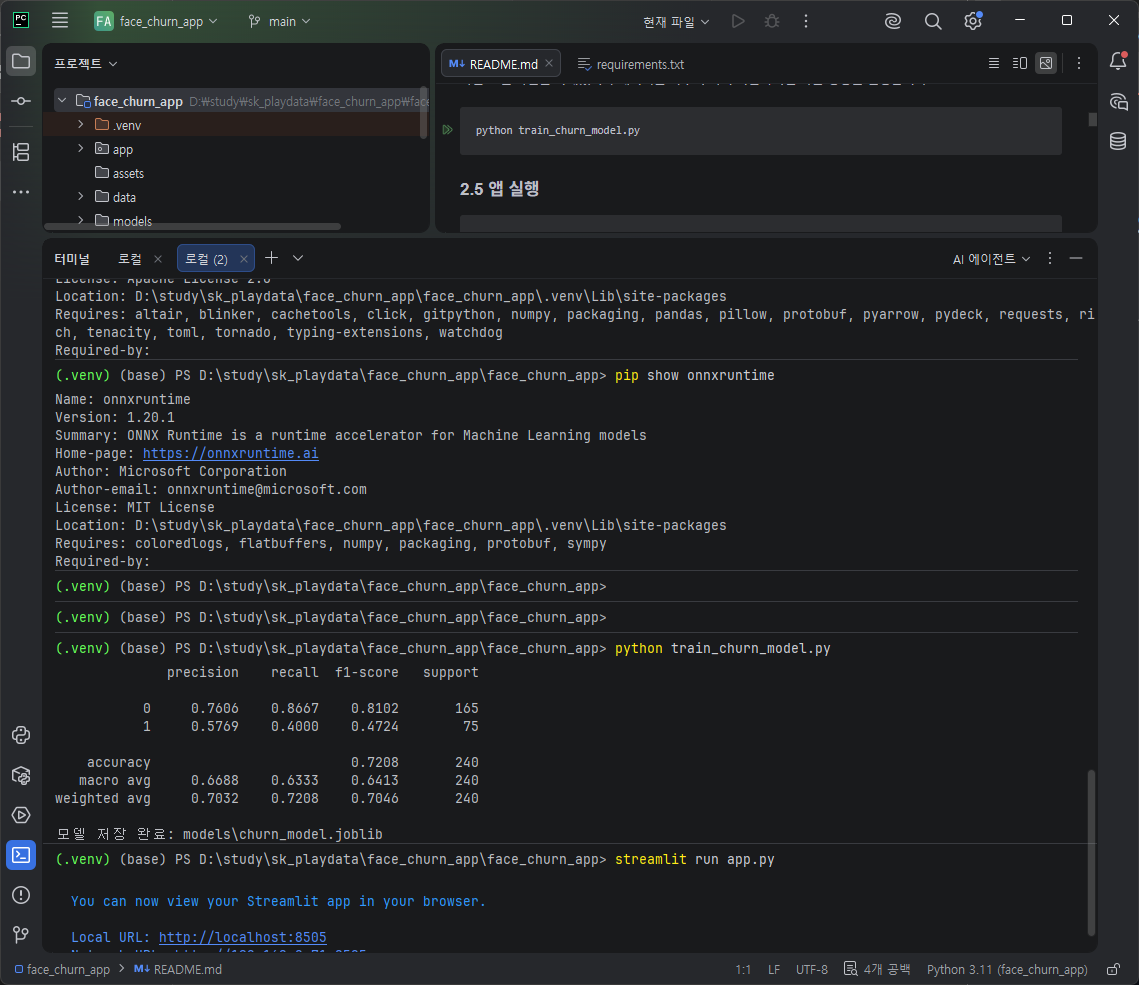Open the main branch dropdown
Screen dimensions: 1139x985
tap(279, 21)
